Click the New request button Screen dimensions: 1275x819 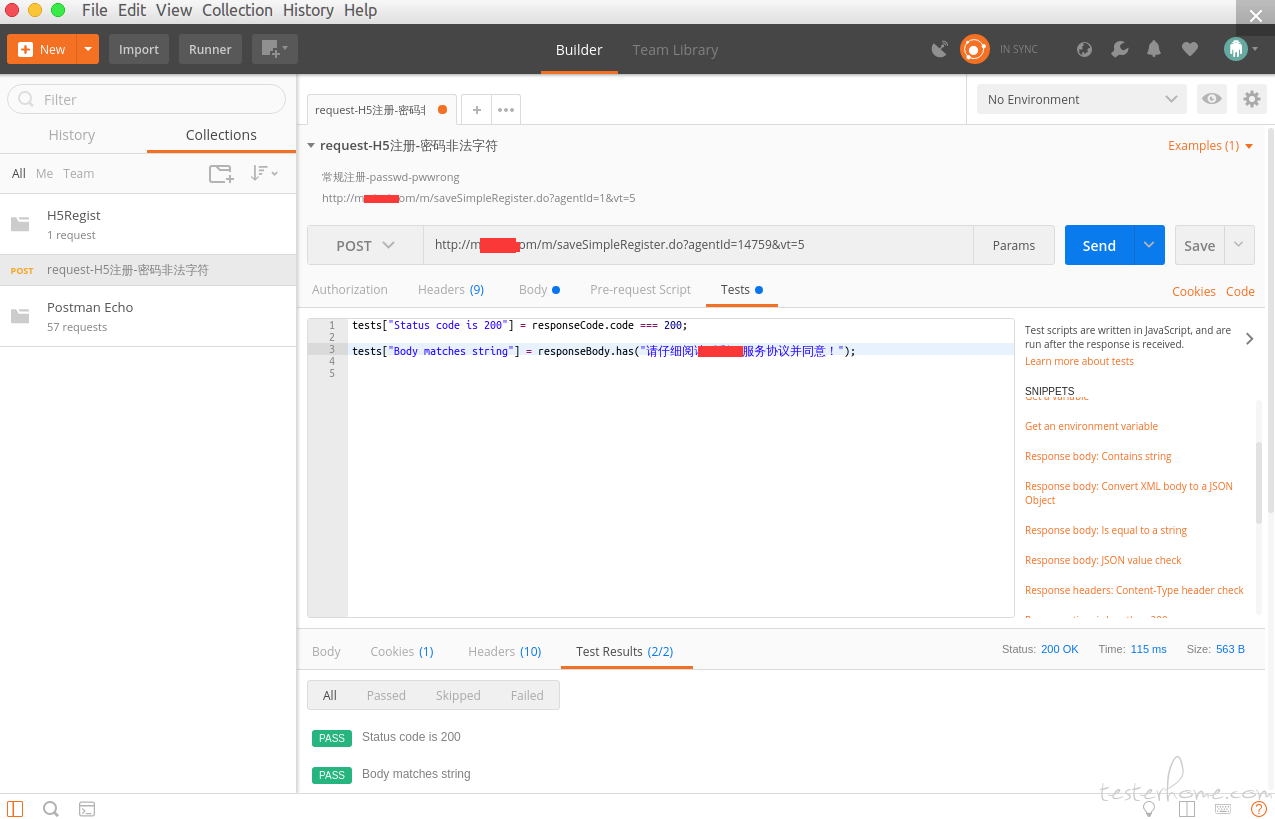point(42,49)
